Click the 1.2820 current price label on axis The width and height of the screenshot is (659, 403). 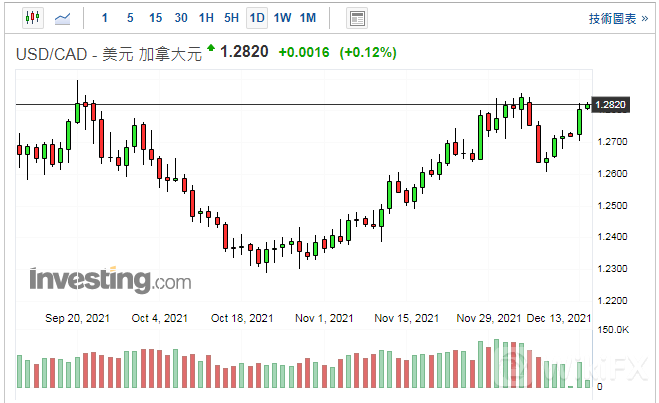click(x=610, y=105)
